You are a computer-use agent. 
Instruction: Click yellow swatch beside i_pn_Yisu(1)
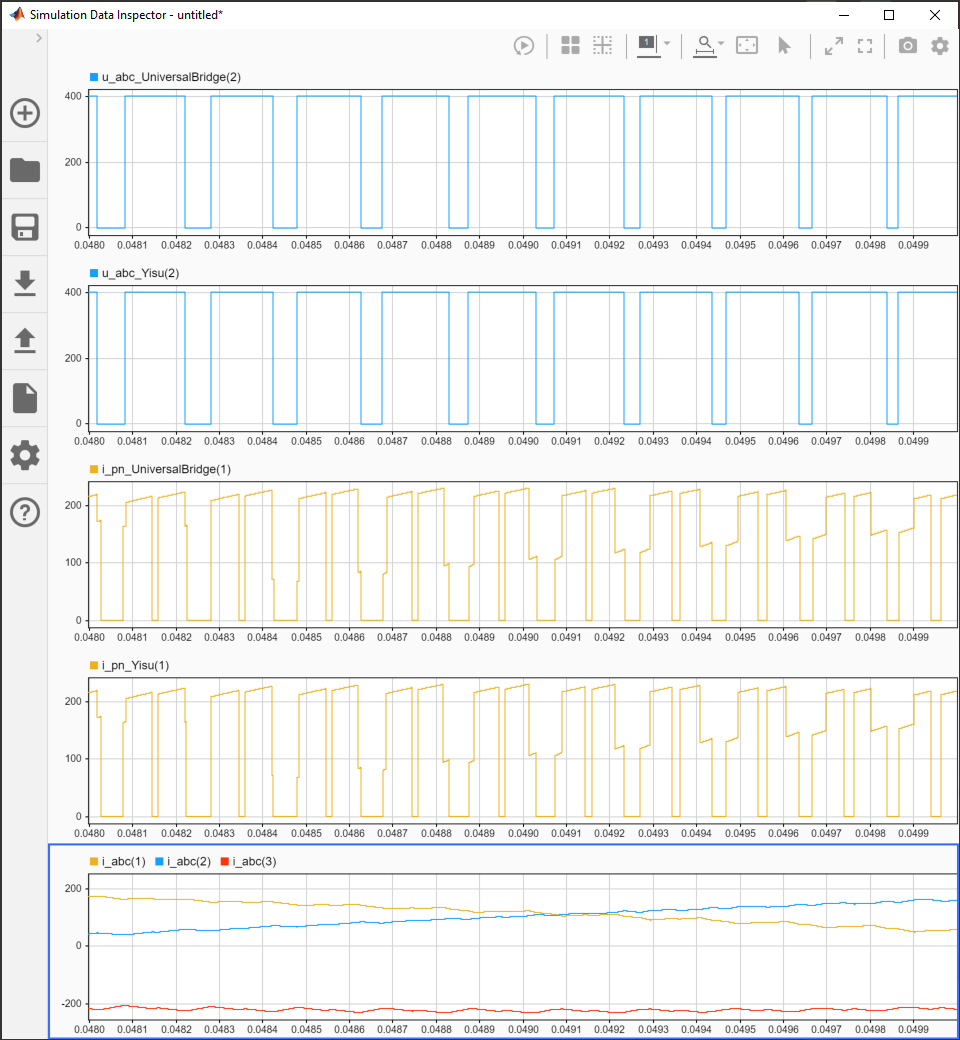pyautogui.click(x=94, y=665)
